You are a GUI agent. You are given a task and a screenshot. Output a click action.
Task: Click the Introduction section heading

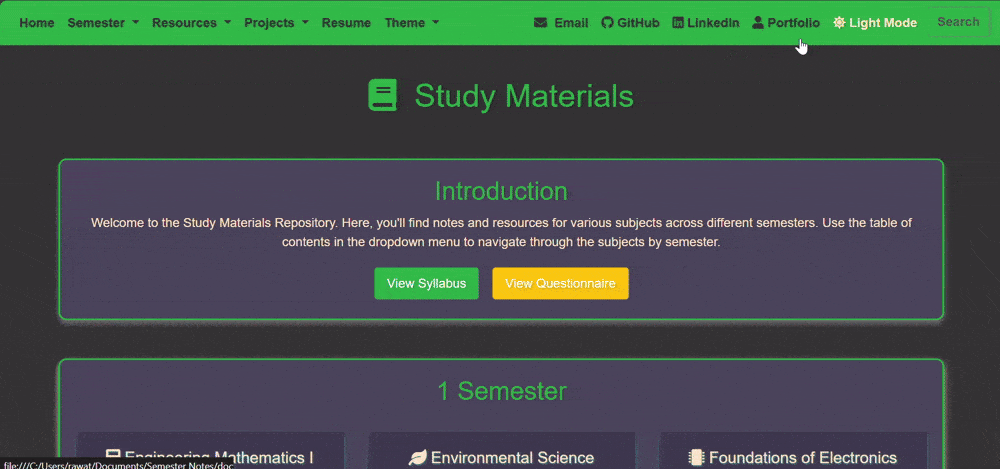501,191
